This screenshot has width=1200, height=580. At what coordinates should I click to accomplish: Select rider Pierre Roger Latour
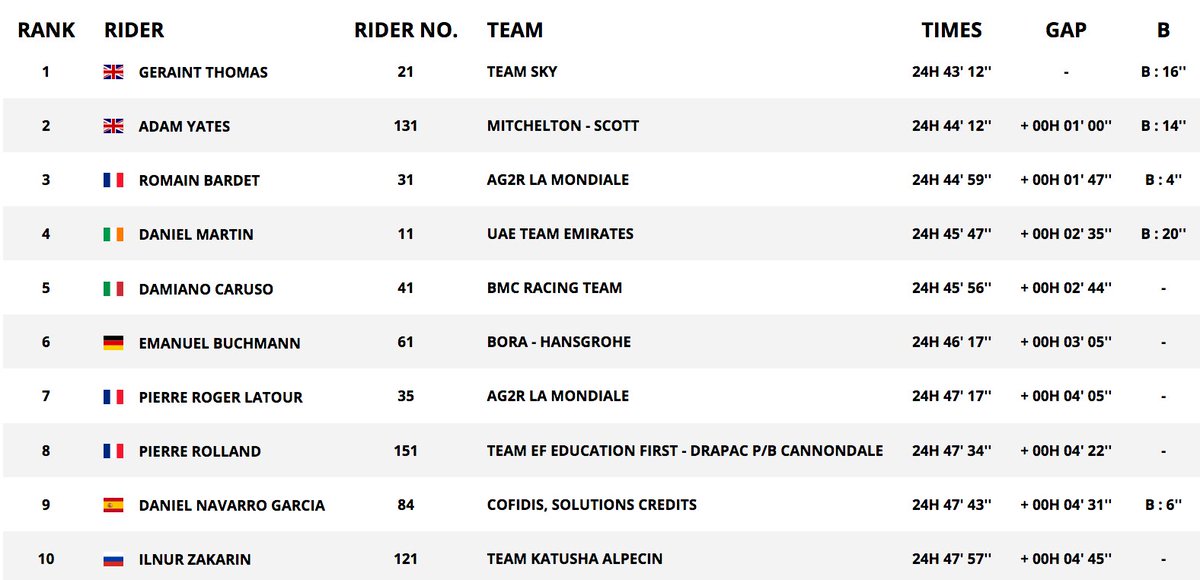221,397
